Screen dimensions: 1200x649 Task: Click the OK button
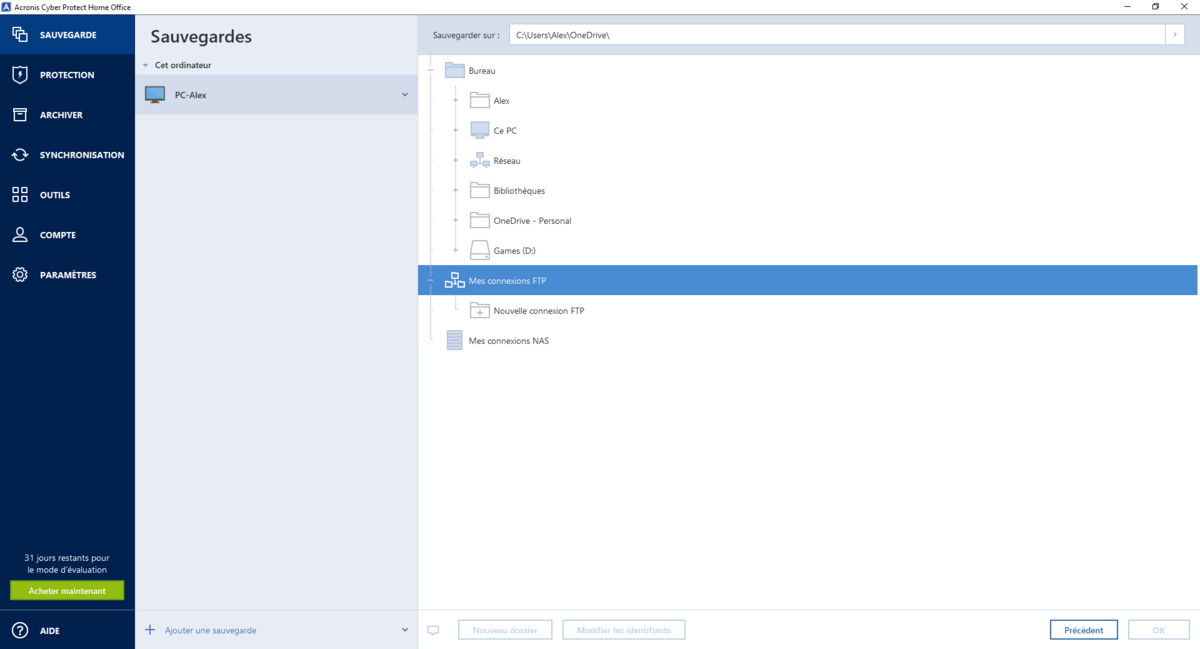point(1159,630)
